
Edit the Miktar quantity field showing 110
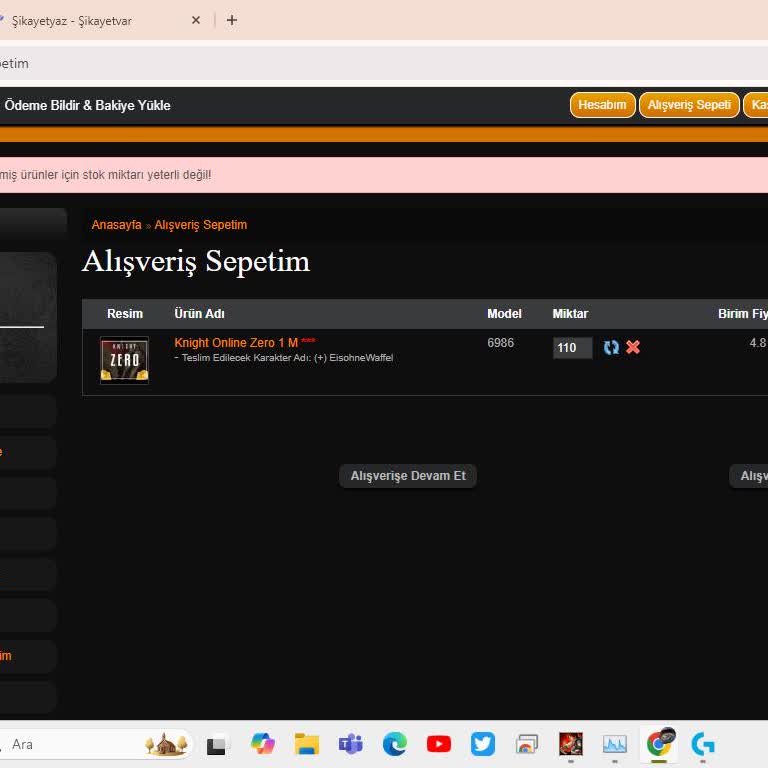[572, 348]
